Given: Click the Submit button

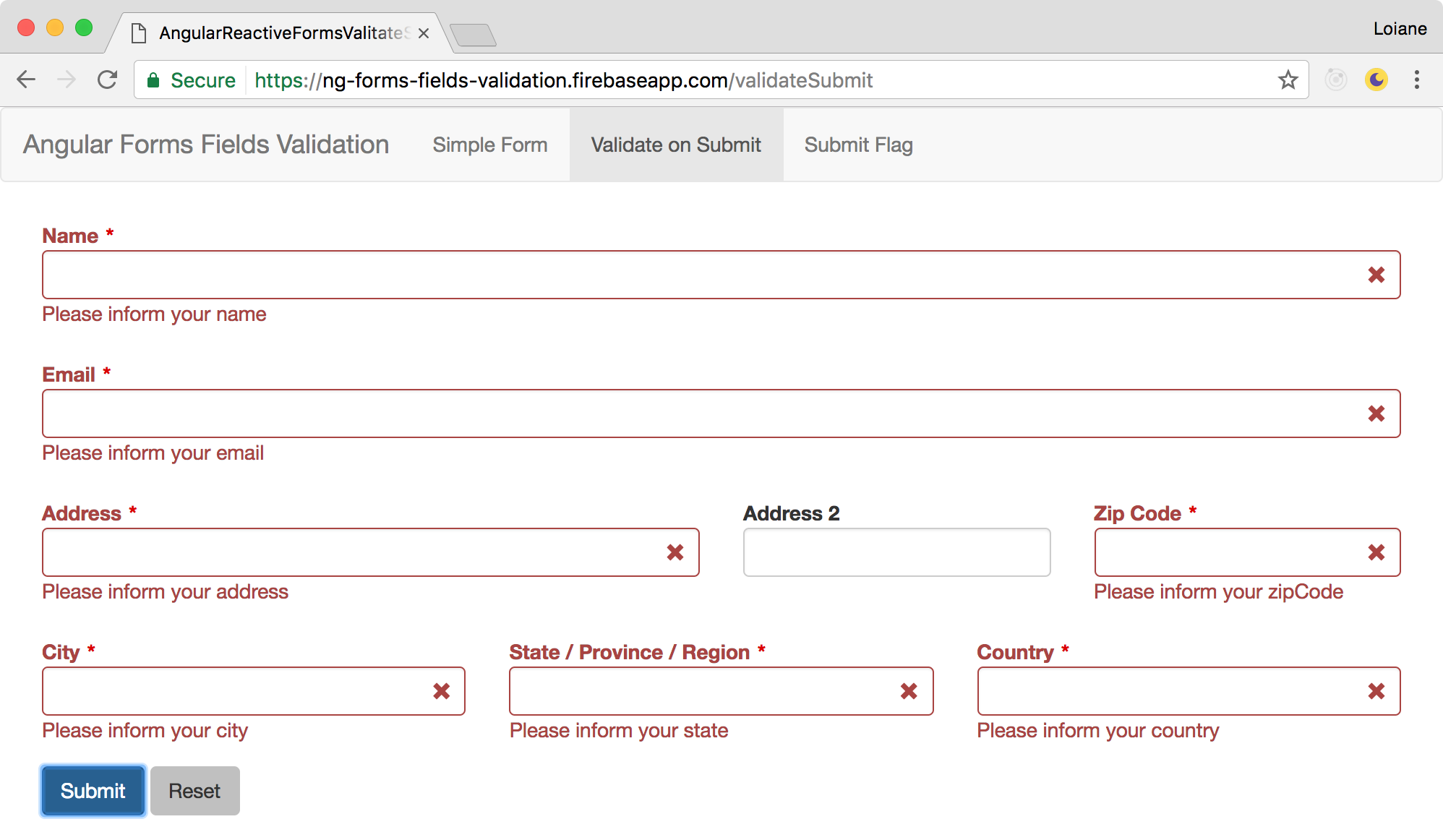Looking at the screenshot, I should pyautogui.click(x=94, y=791).
